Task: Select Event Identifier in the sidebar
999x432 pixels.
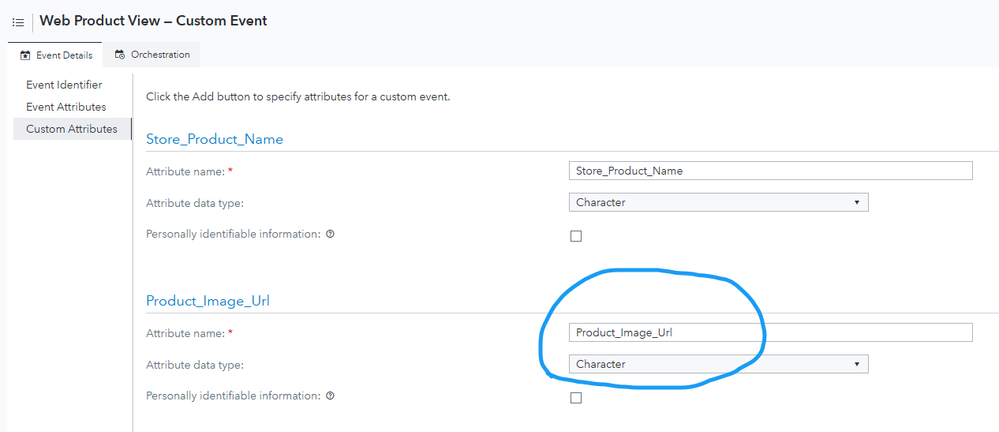Action: point(64,85)
